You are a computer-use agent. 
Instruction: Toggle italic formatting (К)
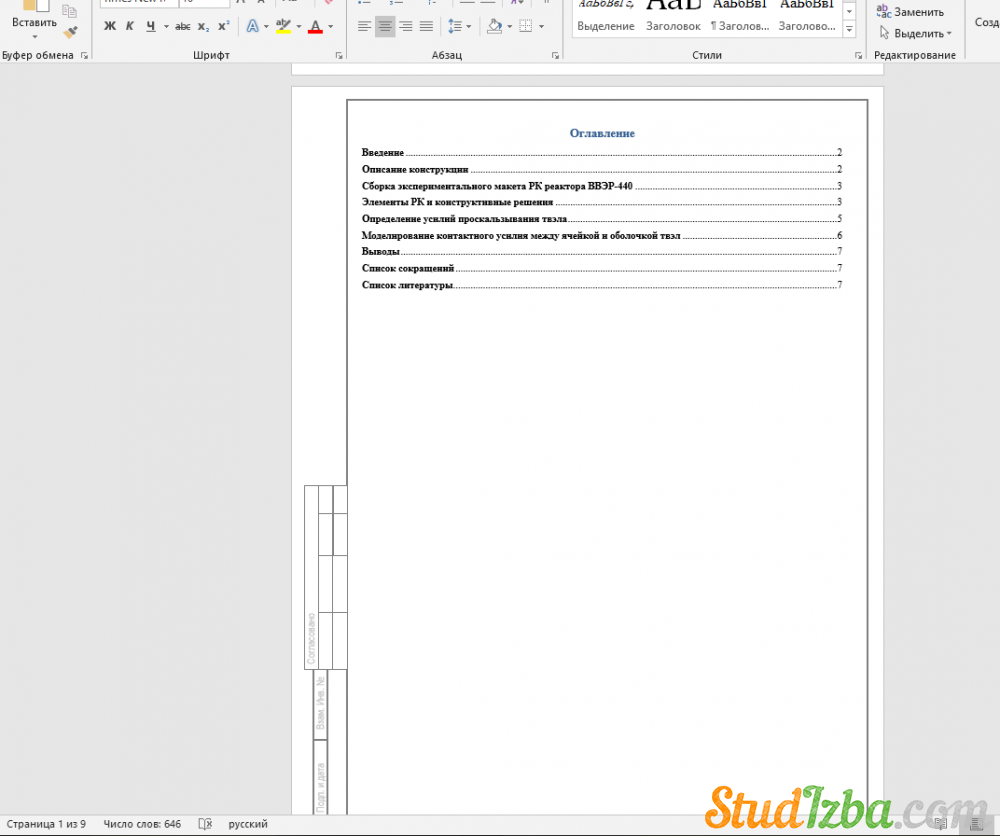[x=129, y=27]
